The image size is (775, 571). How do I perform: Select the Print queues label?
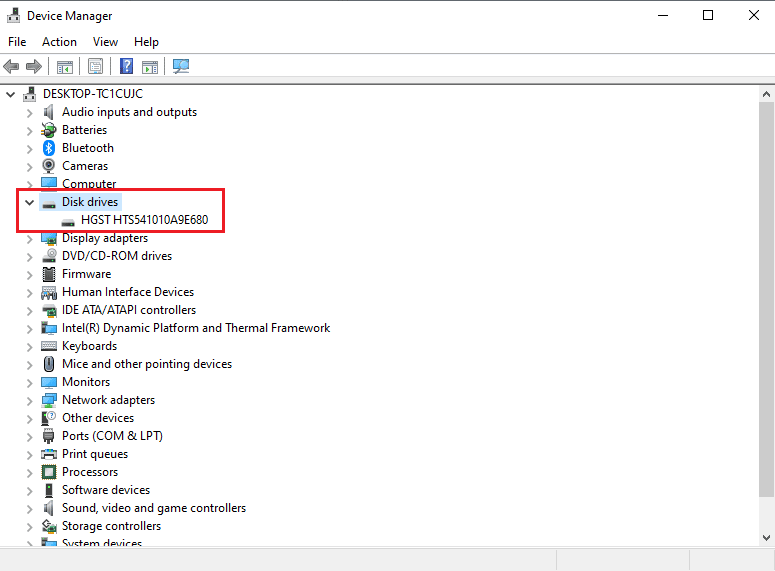(x=95, y=454)
